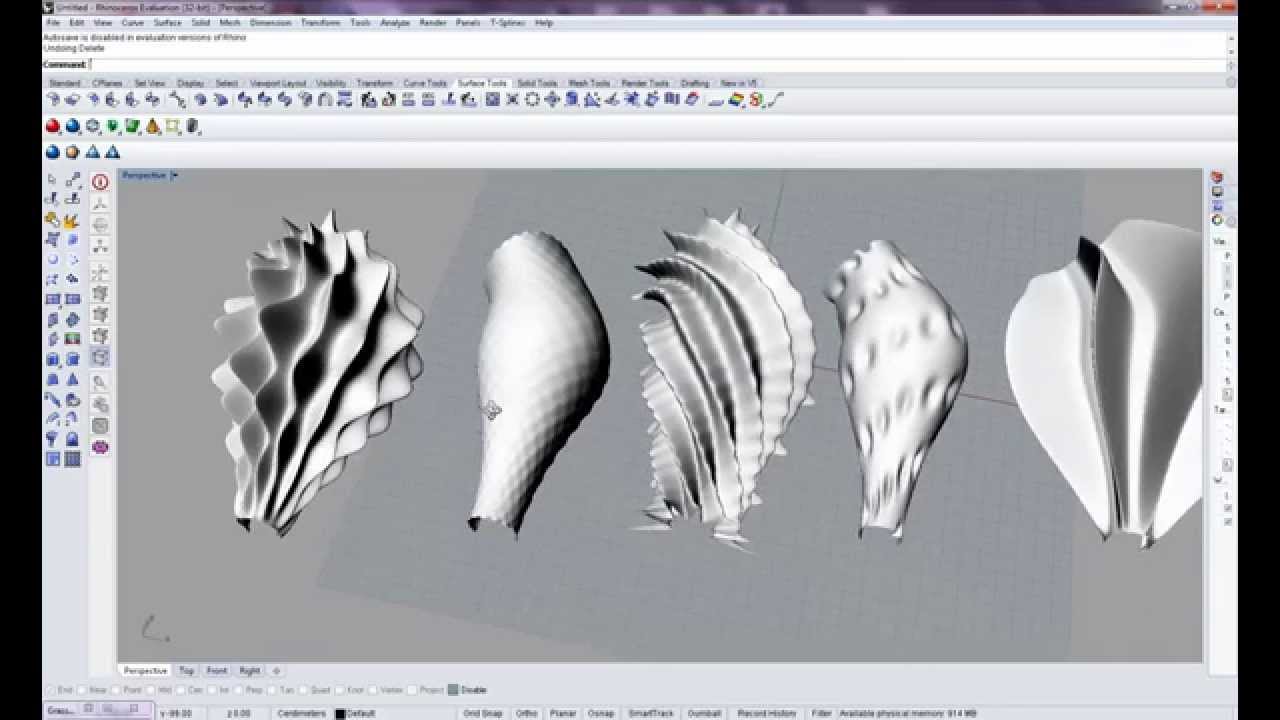
Task: Switch to the Mesh Tools toolbar tab
Action: click(589, 83)
